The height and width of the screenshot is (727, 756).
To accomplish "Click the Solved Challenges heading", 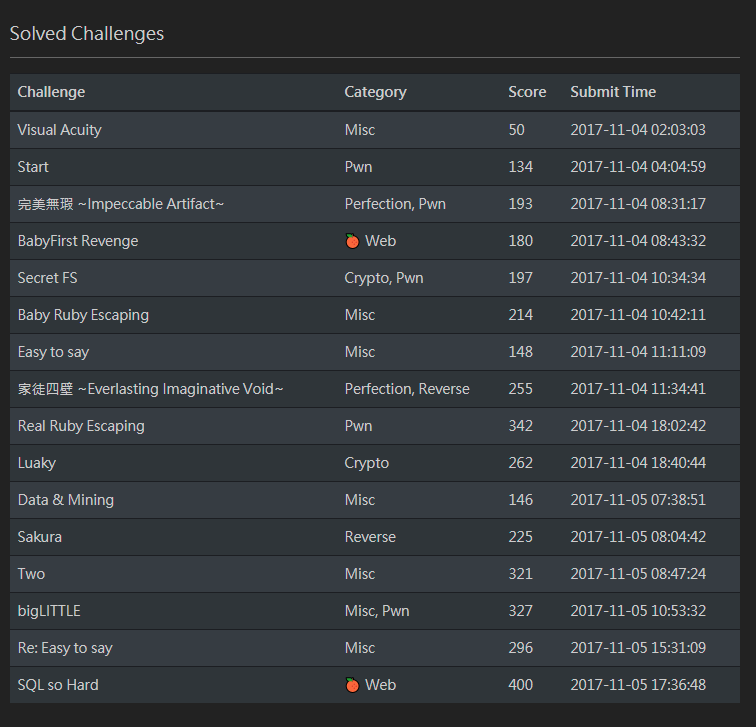I will tap(87, 34).
